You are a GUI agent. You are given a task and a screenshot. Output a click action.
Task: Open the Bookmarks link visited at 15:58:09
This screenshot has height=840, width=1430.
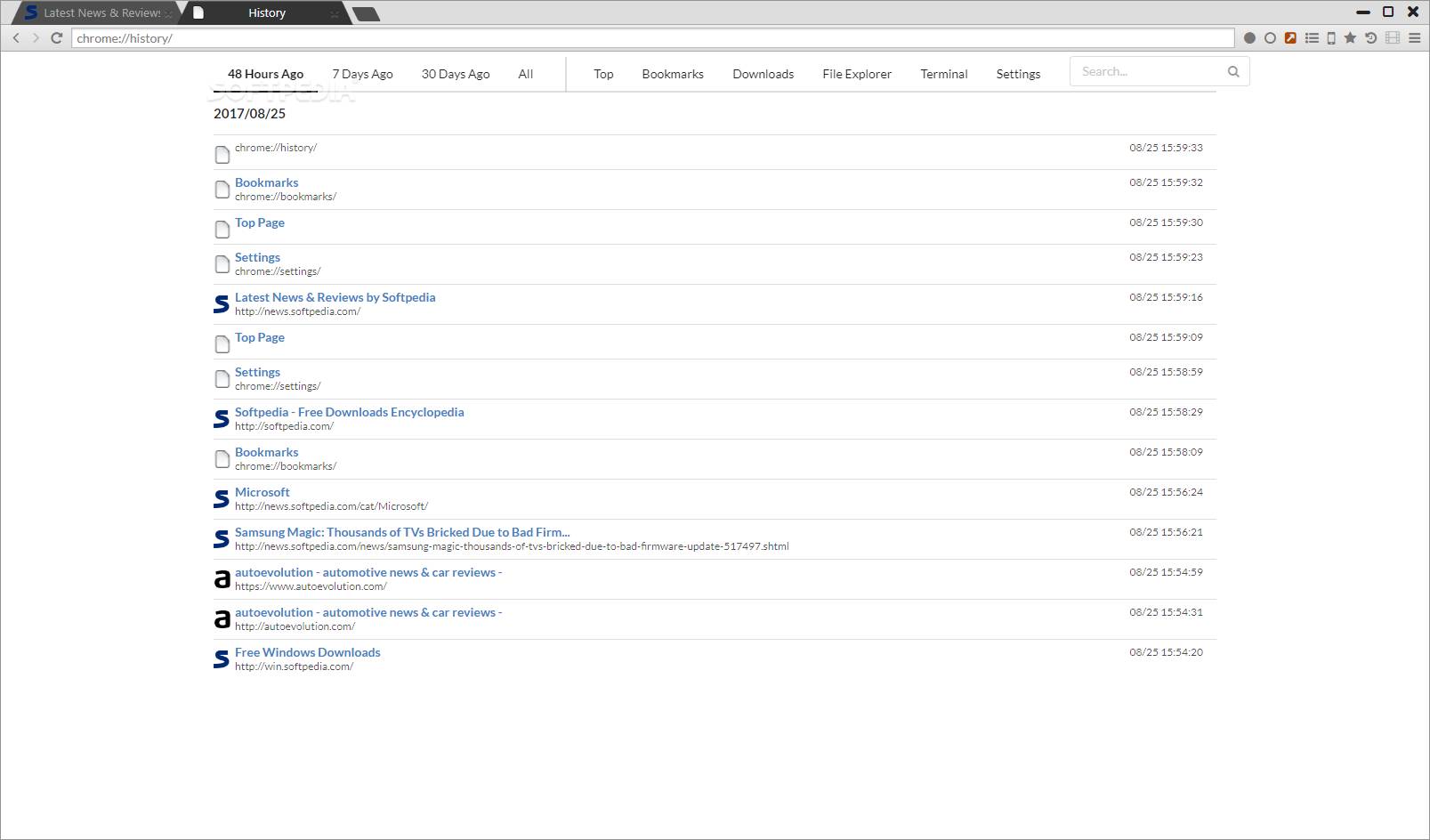point(266,452)
